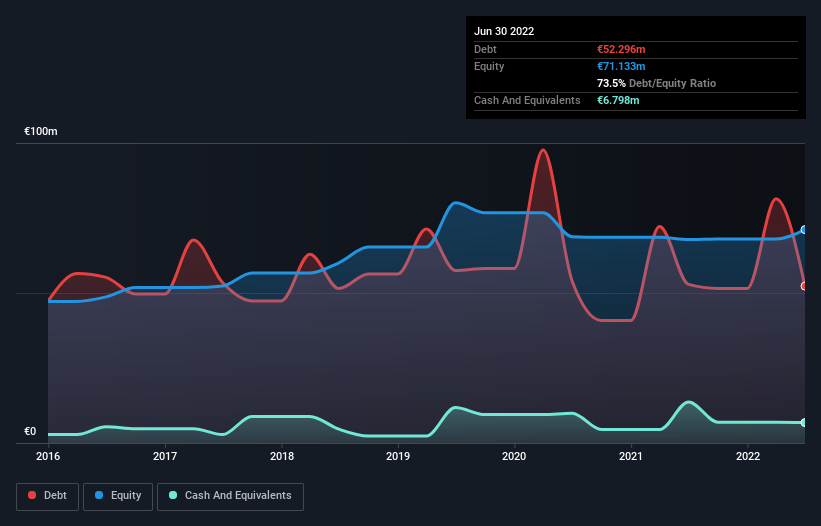Viewport: 821px width, 526px height.
Task: Click the €100m y-axis label
Action: pyautogui.click(x=40, y=131)
